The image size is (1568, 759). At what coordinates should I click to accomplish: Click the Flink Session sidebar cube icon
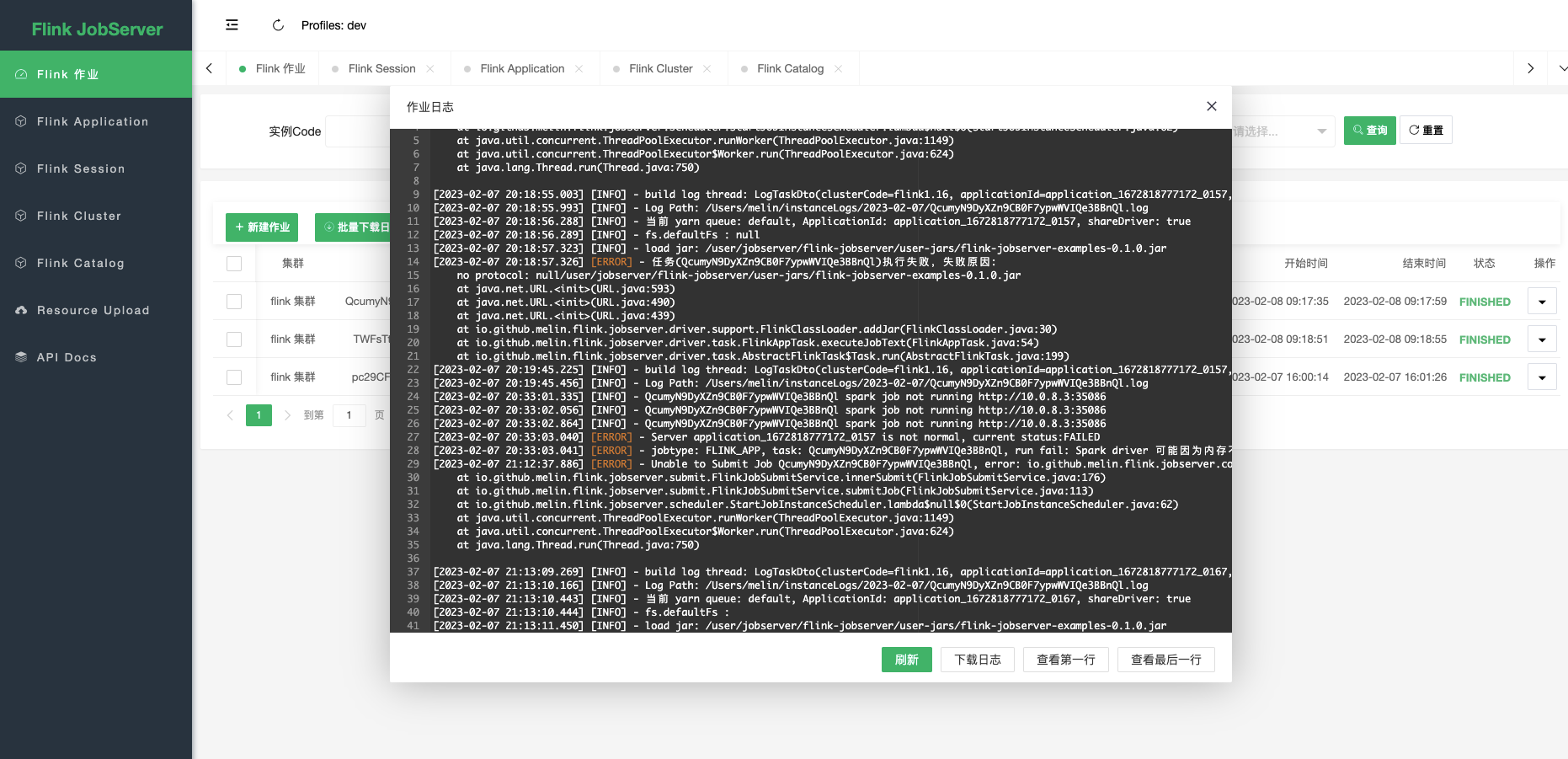21,168
